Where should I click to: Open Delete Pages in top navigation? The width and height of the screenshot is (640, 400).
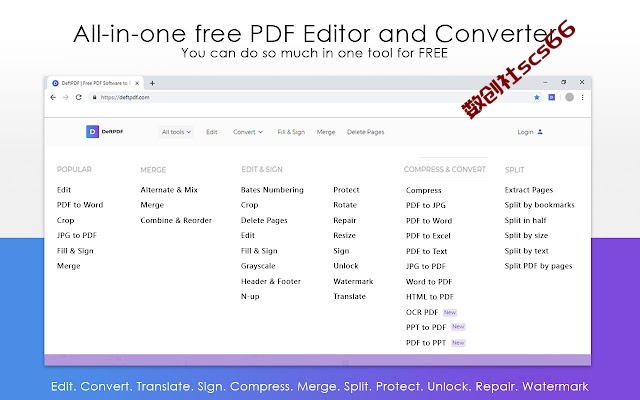pos(365,132)
